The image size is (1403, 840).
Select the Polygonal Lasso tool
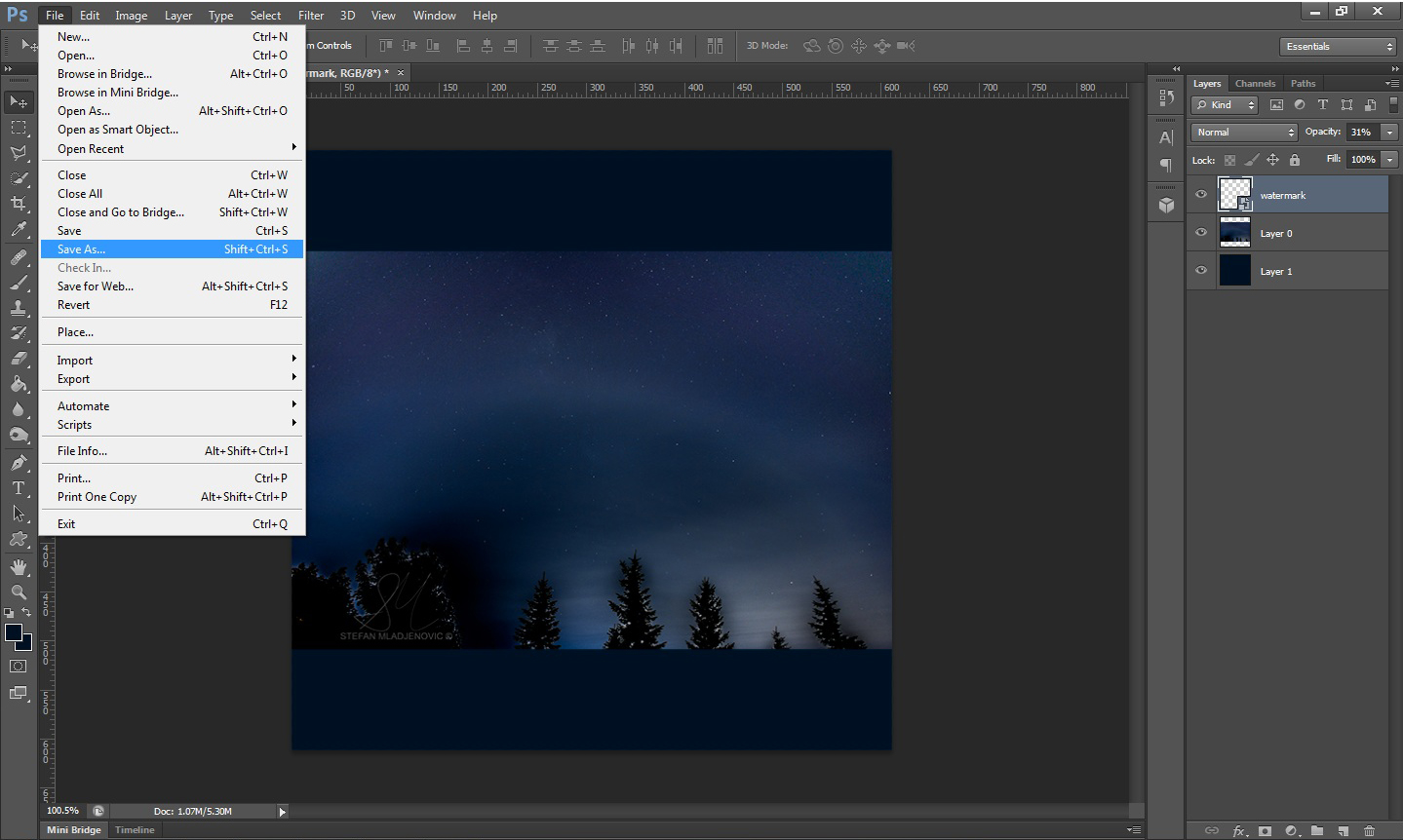[19, 153]
